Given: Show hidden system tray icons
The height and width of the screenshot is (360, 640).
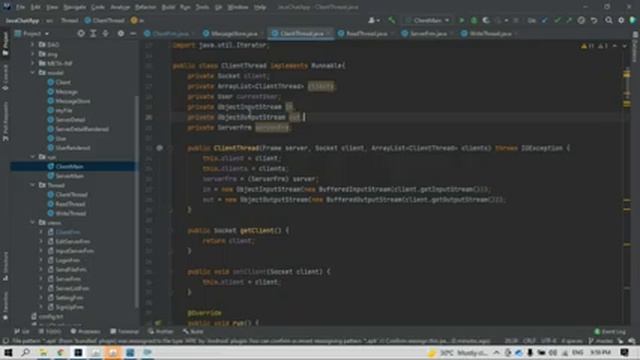Looking at the screenshot, I should (496, 352).
